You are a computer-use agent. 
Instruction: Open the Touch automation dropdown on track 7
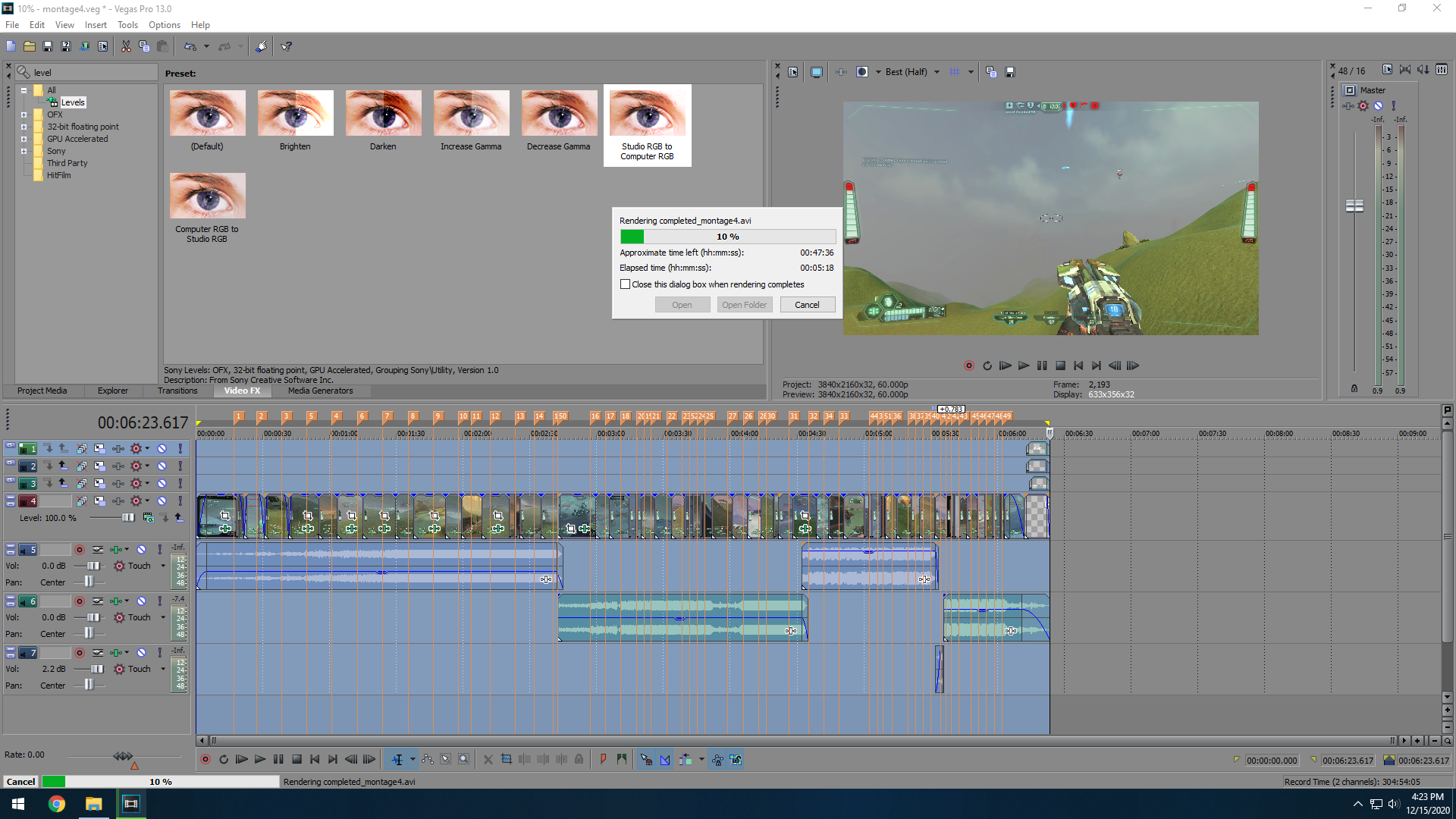coord(163,669)
